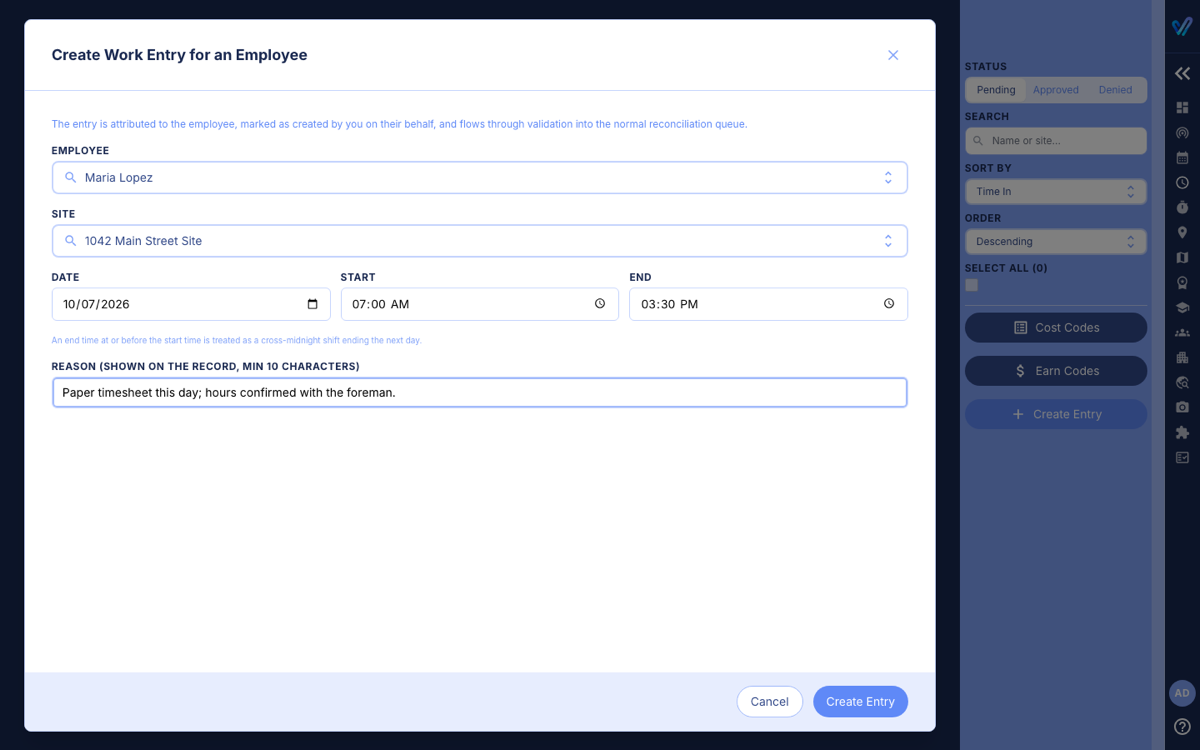The width and height of the screenshot is (1200, 750).
Task: Submit with the dialog's Create Entry button
Action: tap(860, 702)
